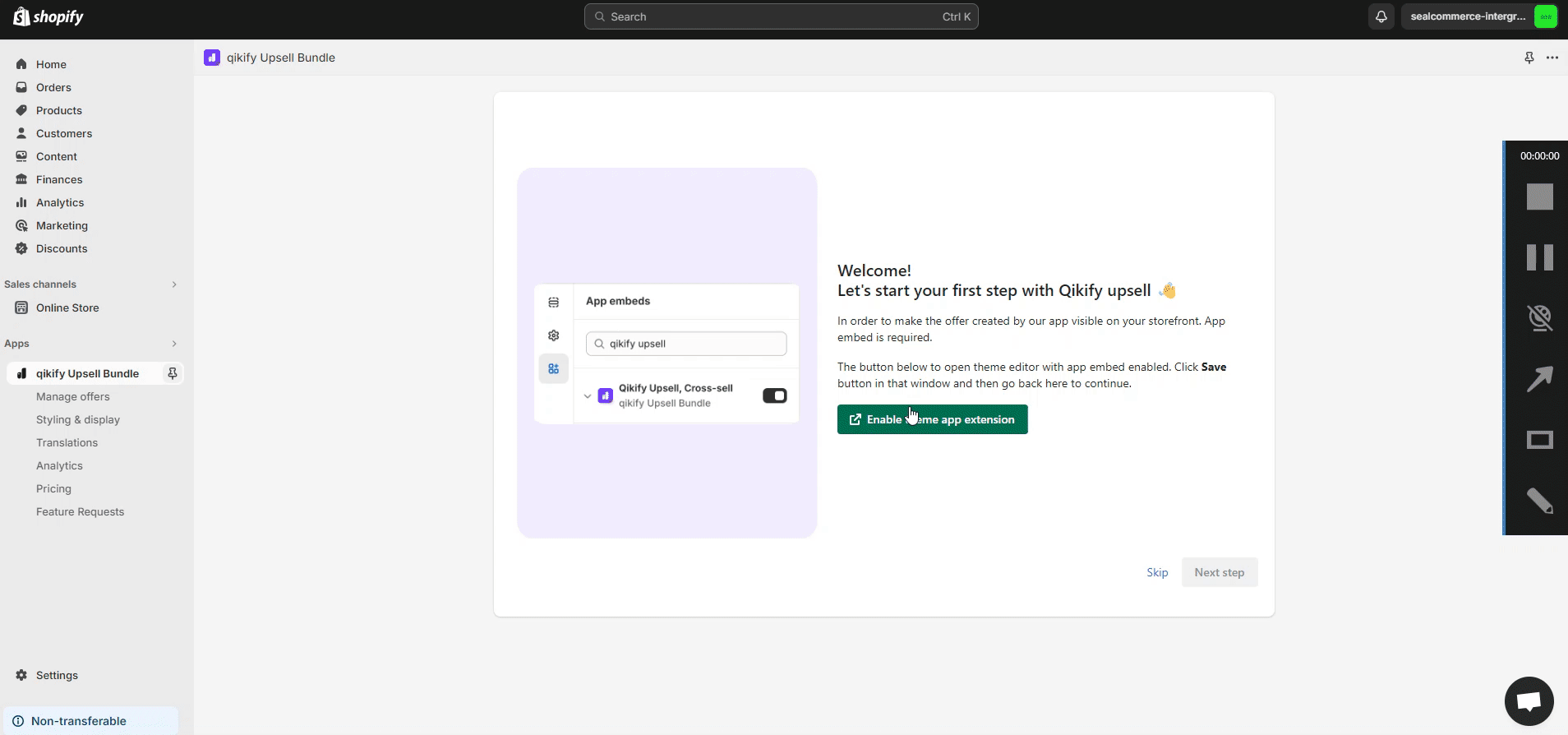Click the Analytics bar chart icon
Image resolution: width=1568 pixels, height=735 pixels.
click(x=21, y=202)
